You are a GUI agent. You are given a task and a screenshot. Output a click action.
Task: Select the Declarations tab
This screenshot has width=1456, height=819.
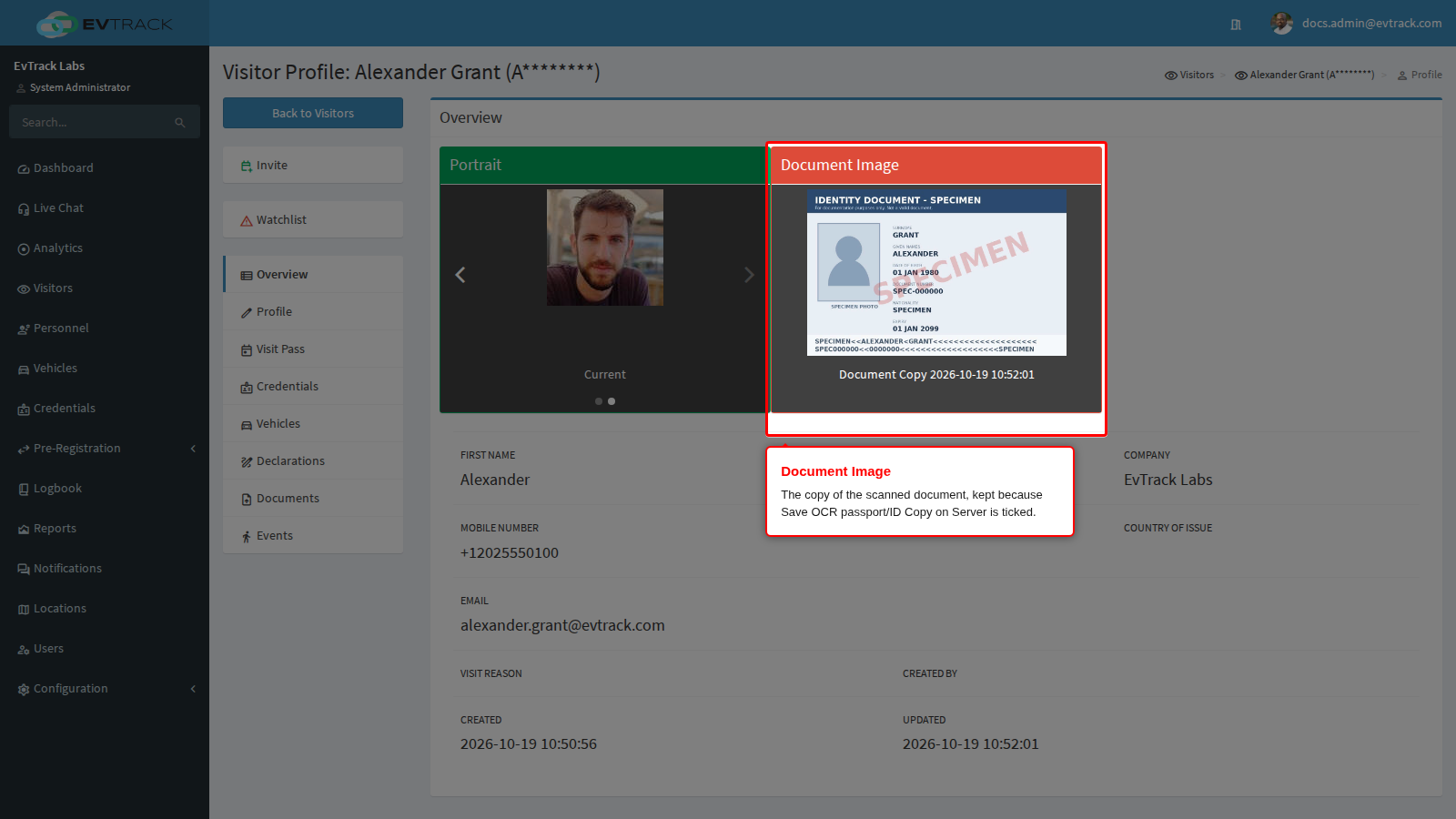tap(313, 460)
